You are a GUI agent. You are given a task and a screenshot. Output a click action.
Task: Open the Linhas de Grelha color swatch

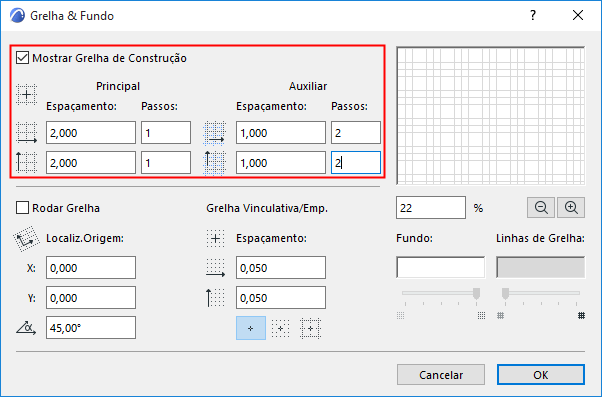pyautogui.click(x=541, y=267)
